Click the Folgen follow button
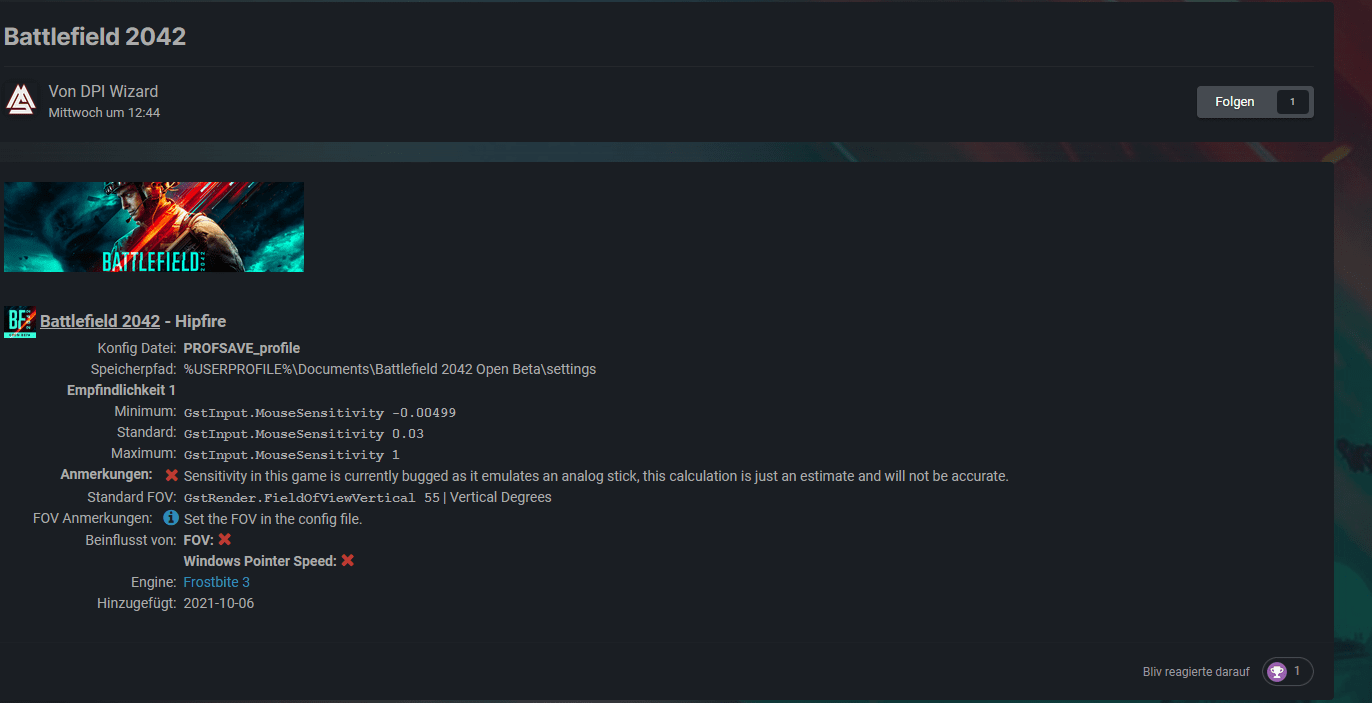Viewport: 1372px width, 703px height. point(1235,102)
